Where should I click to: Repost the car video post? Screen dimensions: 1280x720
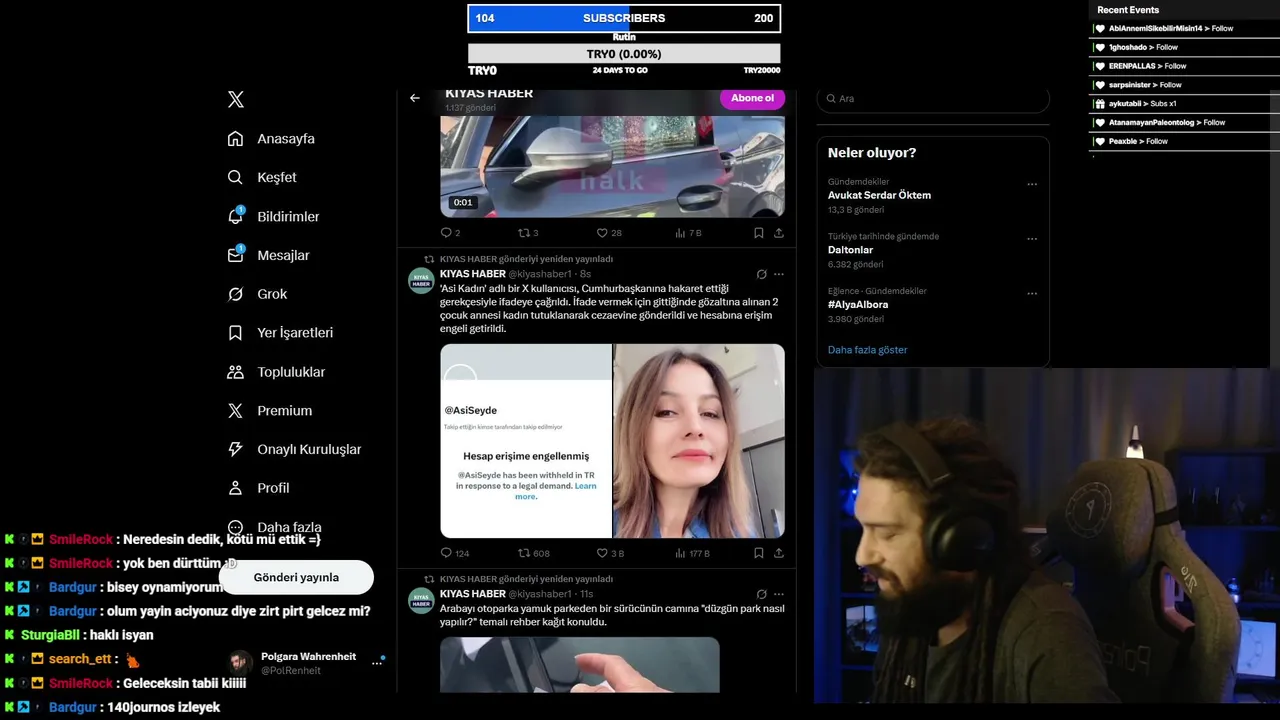pyautogui.click(x=528, y=232)
